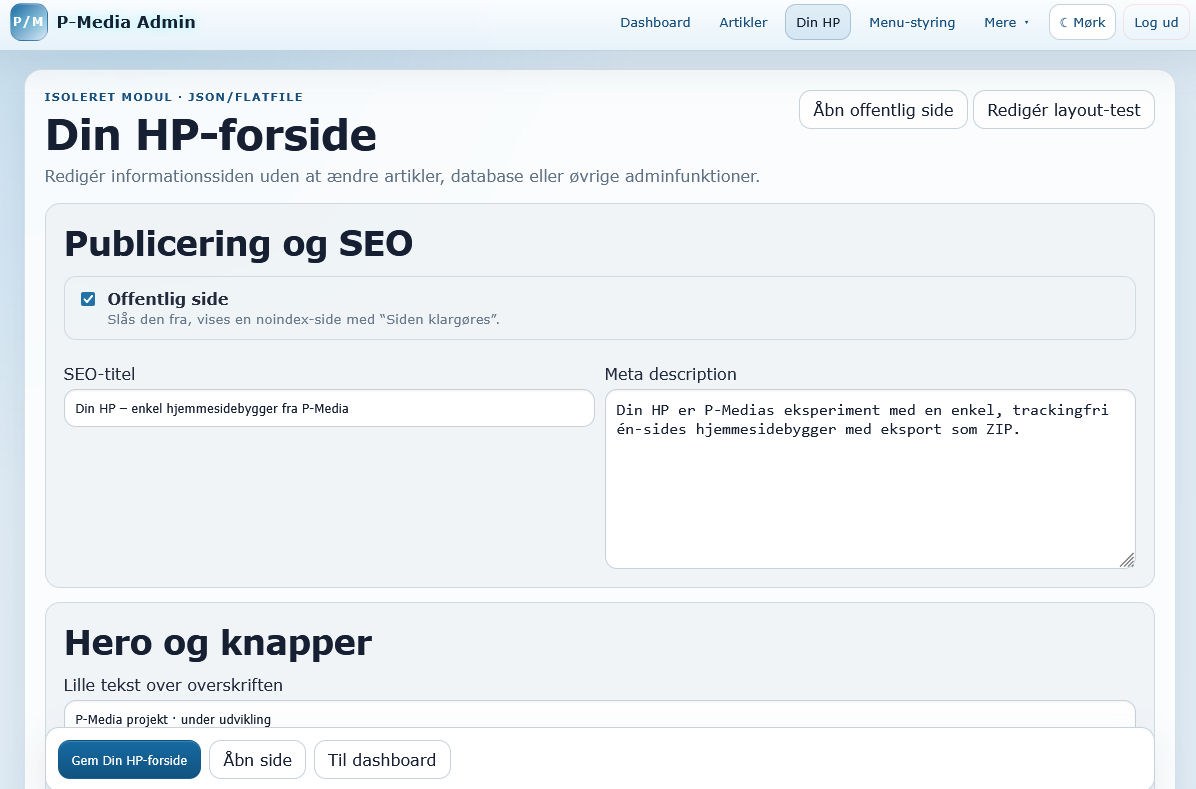Image resolution: width=1196 pixels, height=789 pixels.
Task: Open P-Media Admin home title
Action: tap(126, 22)
